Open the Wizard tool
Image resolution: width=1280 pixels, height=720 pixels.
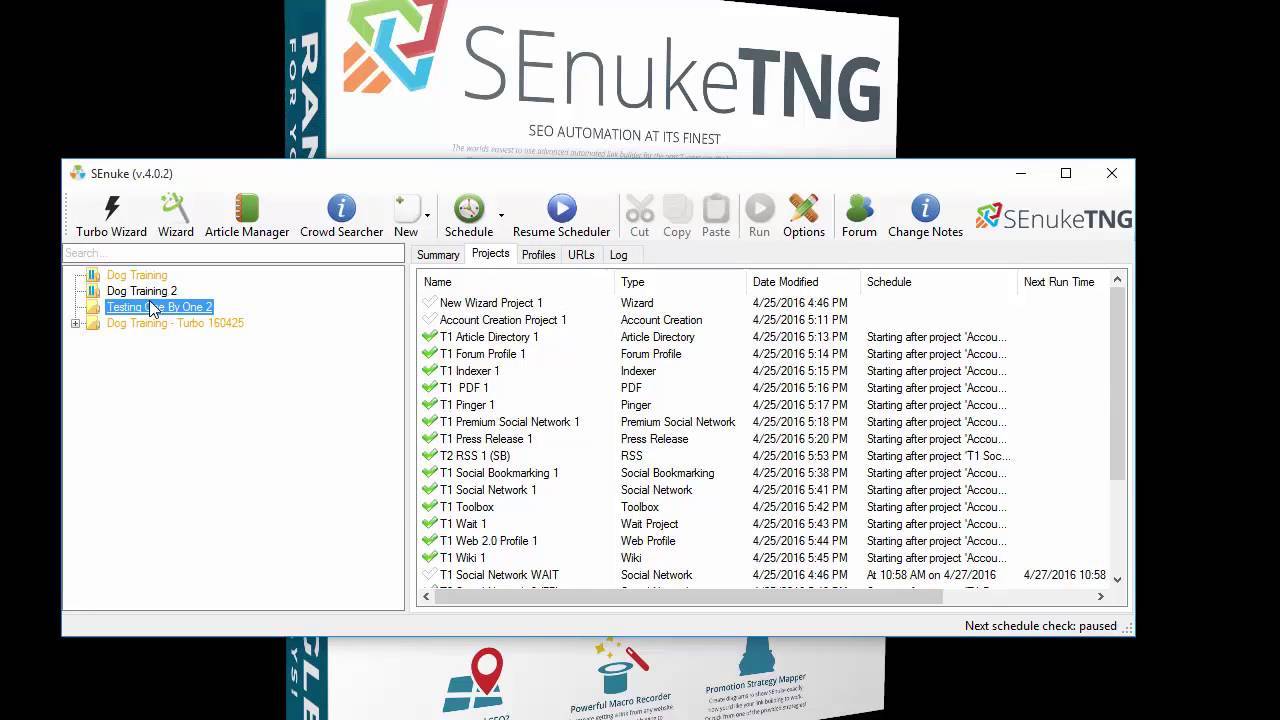[175, 216]
